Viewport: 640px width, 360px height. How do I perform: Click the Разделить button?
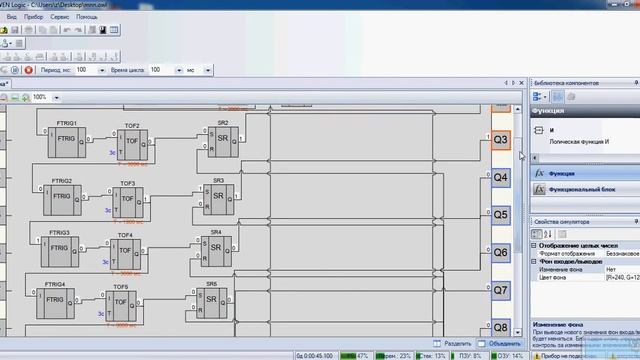452,344
